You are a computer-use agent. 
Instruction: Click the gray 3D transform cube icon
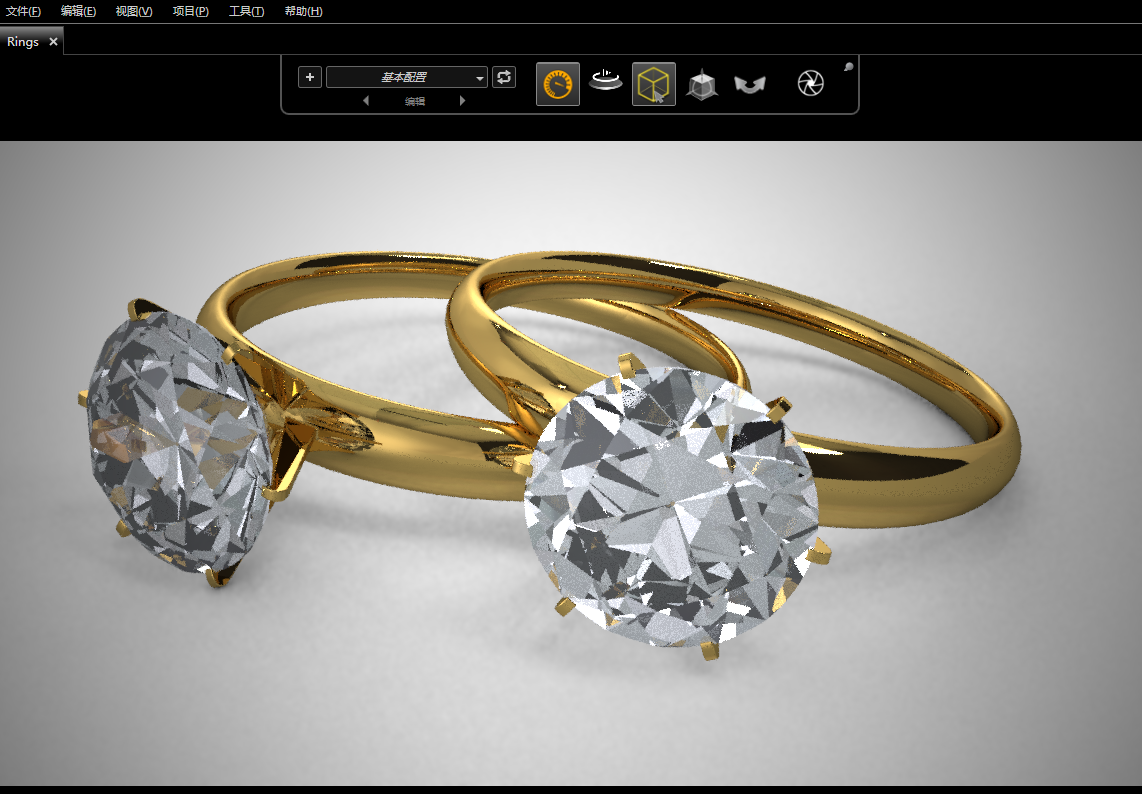pos(702,85)
